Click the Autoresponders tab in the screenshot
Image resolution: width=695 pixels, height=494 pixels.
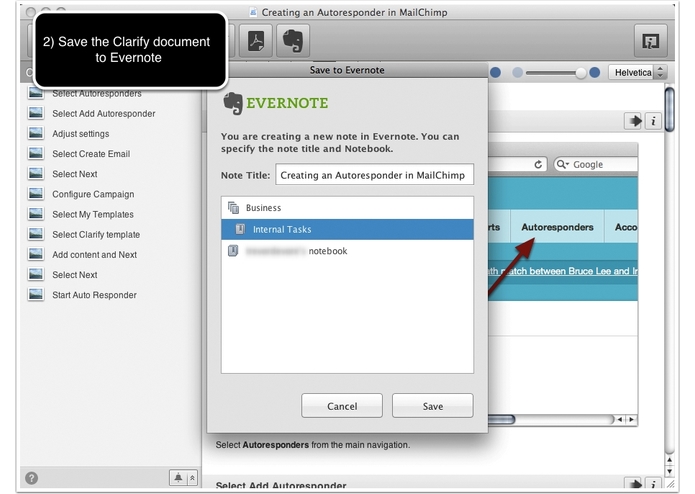pyautogui.click(x=557, y=227)
